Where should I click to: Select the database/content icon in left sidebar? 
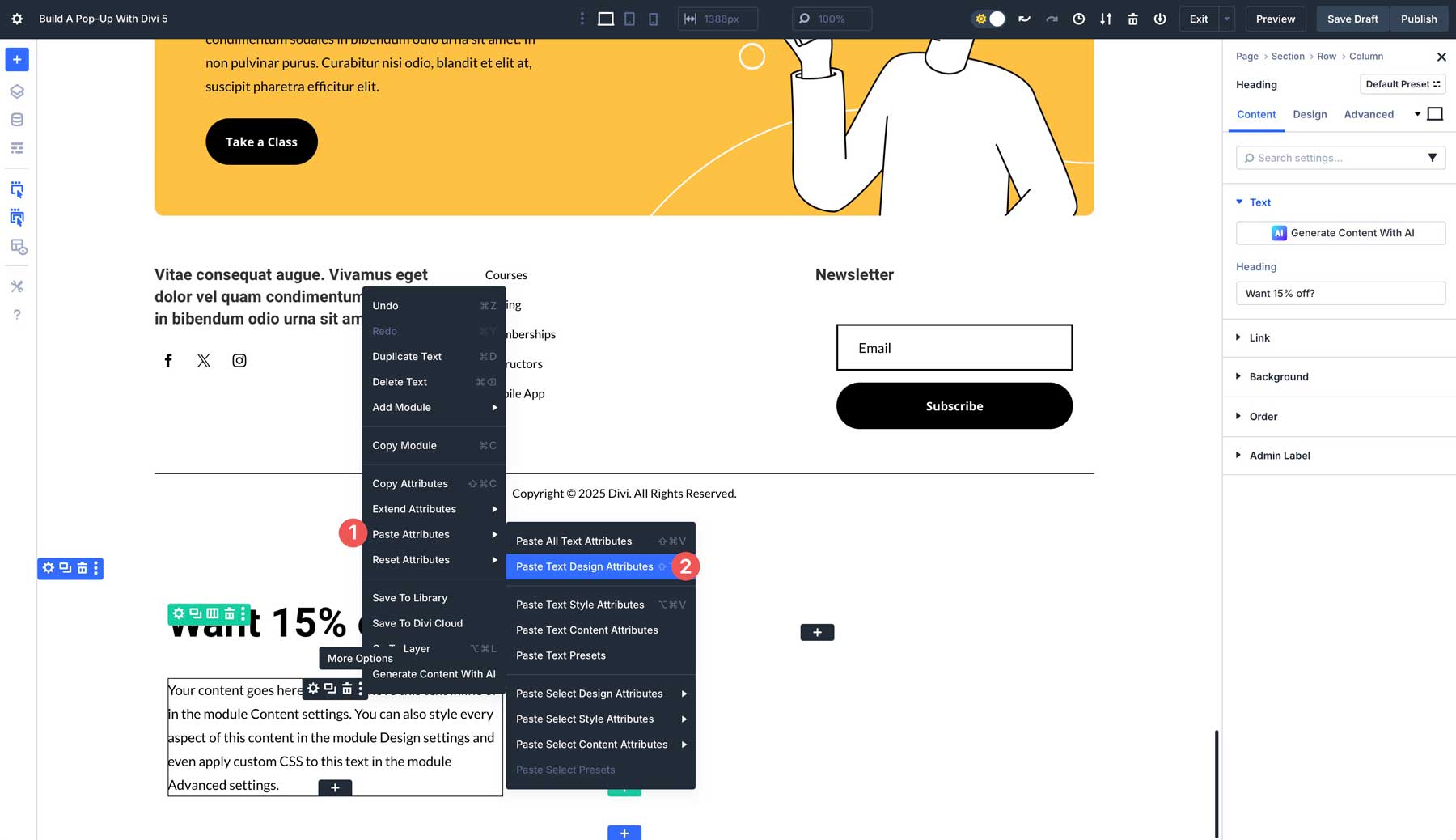click(16, 119)
